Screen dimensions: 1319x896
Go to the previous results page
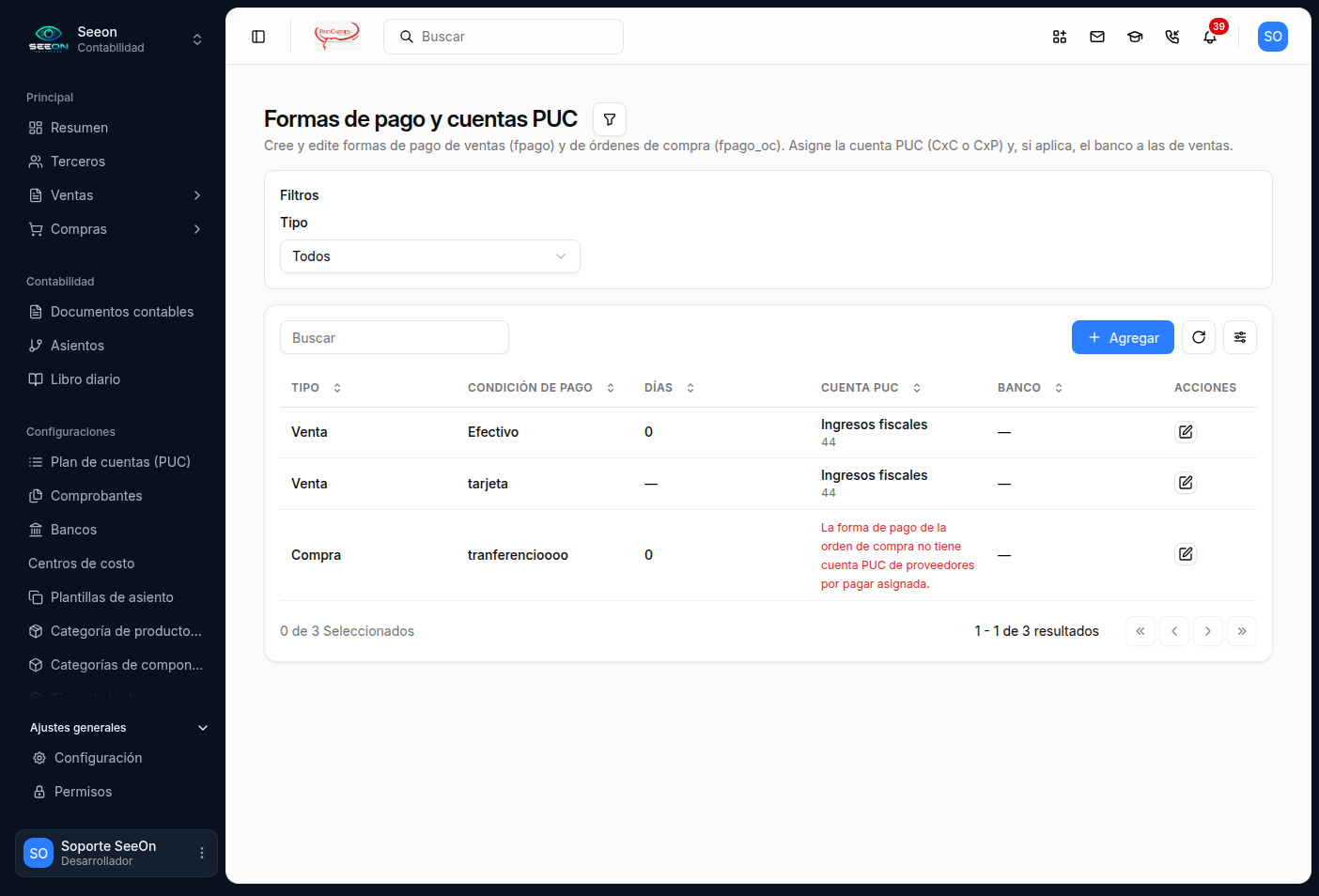1174,631
